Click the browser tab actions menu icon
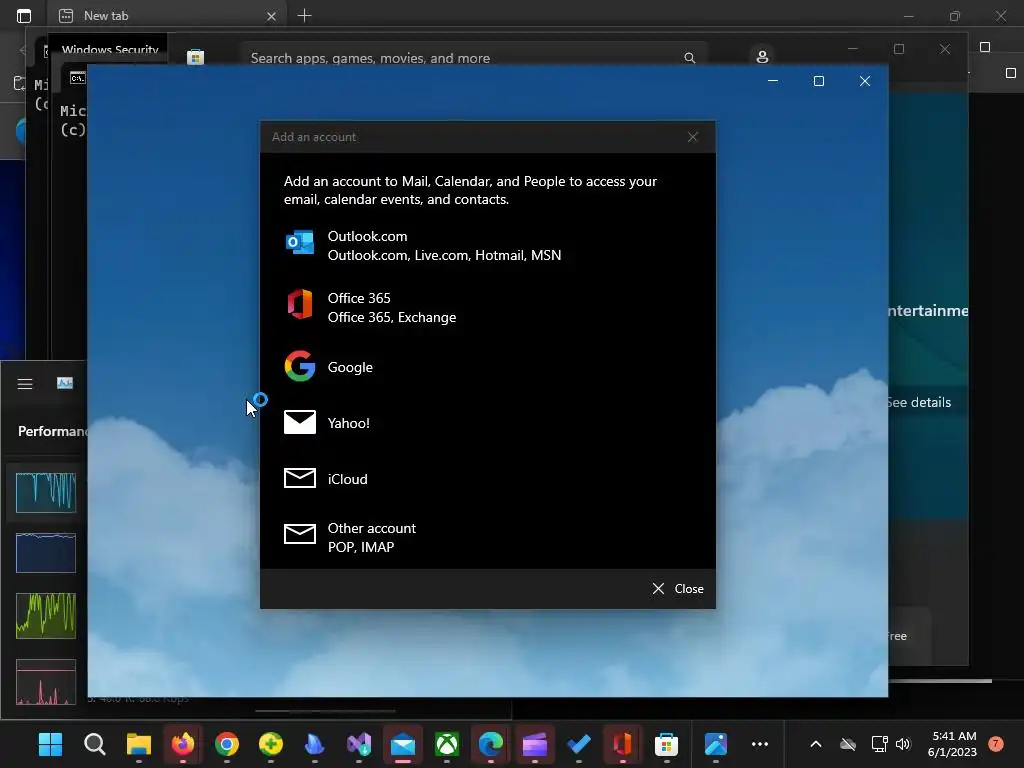The height and width of the screenshot is (768, 1024). coord(24,16)
